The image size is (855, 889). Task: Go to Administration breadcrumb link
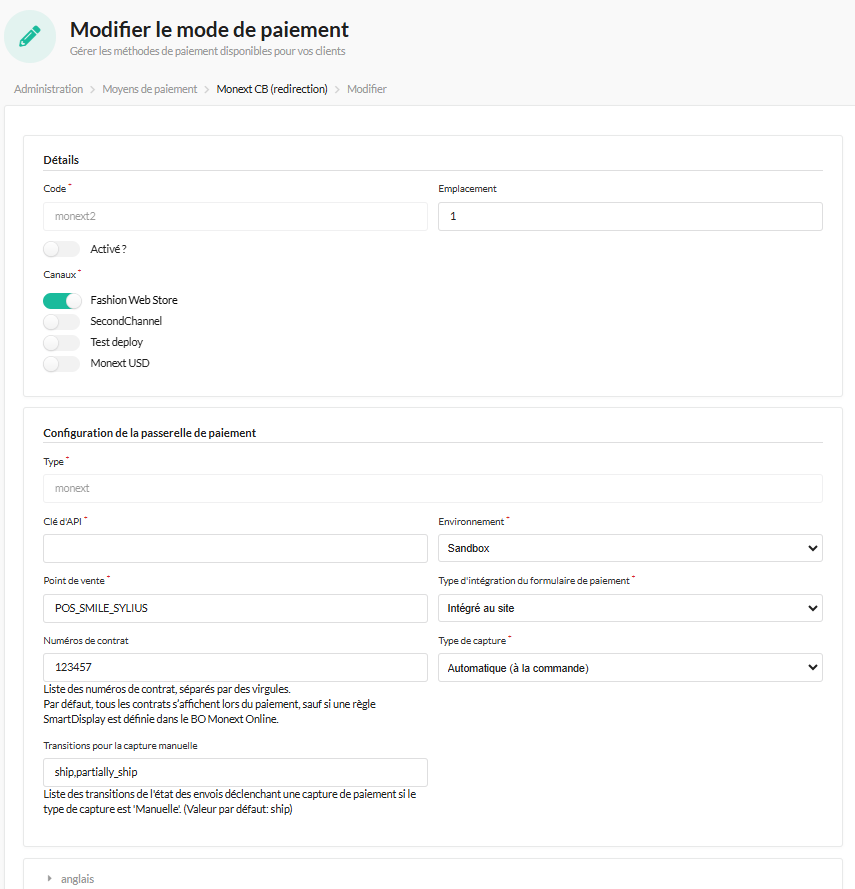coord(49,89)
